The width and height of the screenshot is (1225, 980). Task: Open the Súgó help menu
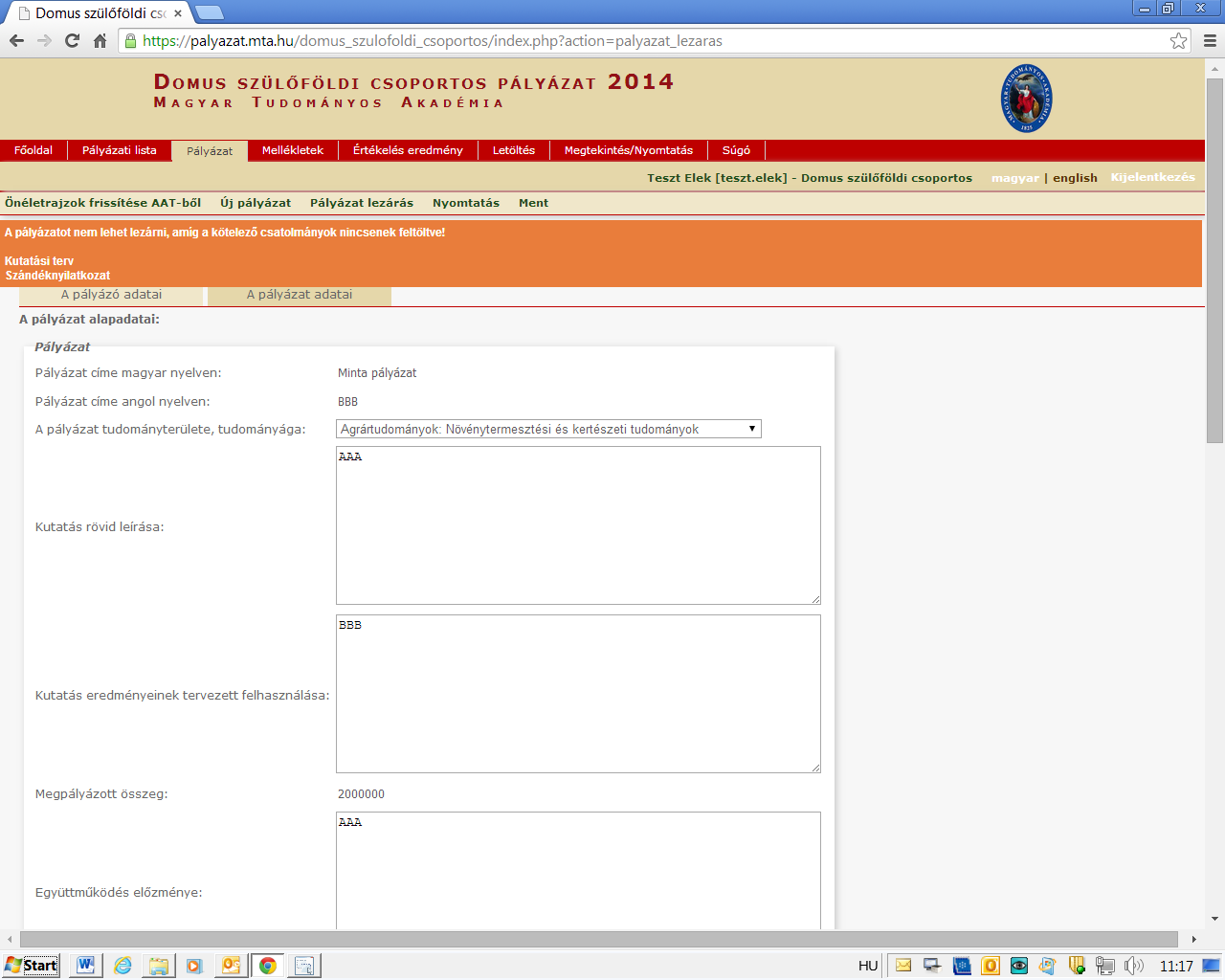(x=736, y=150)
